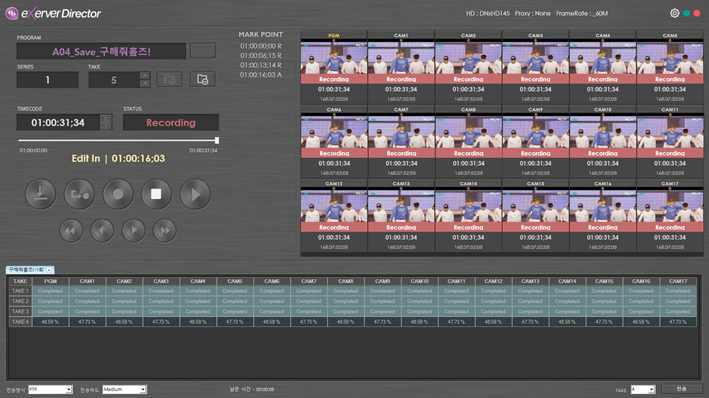Click the fast-forward double-arrow button
Image resolution: width=709 pixels, height=398 pixels.
click(x=165, y=231)
